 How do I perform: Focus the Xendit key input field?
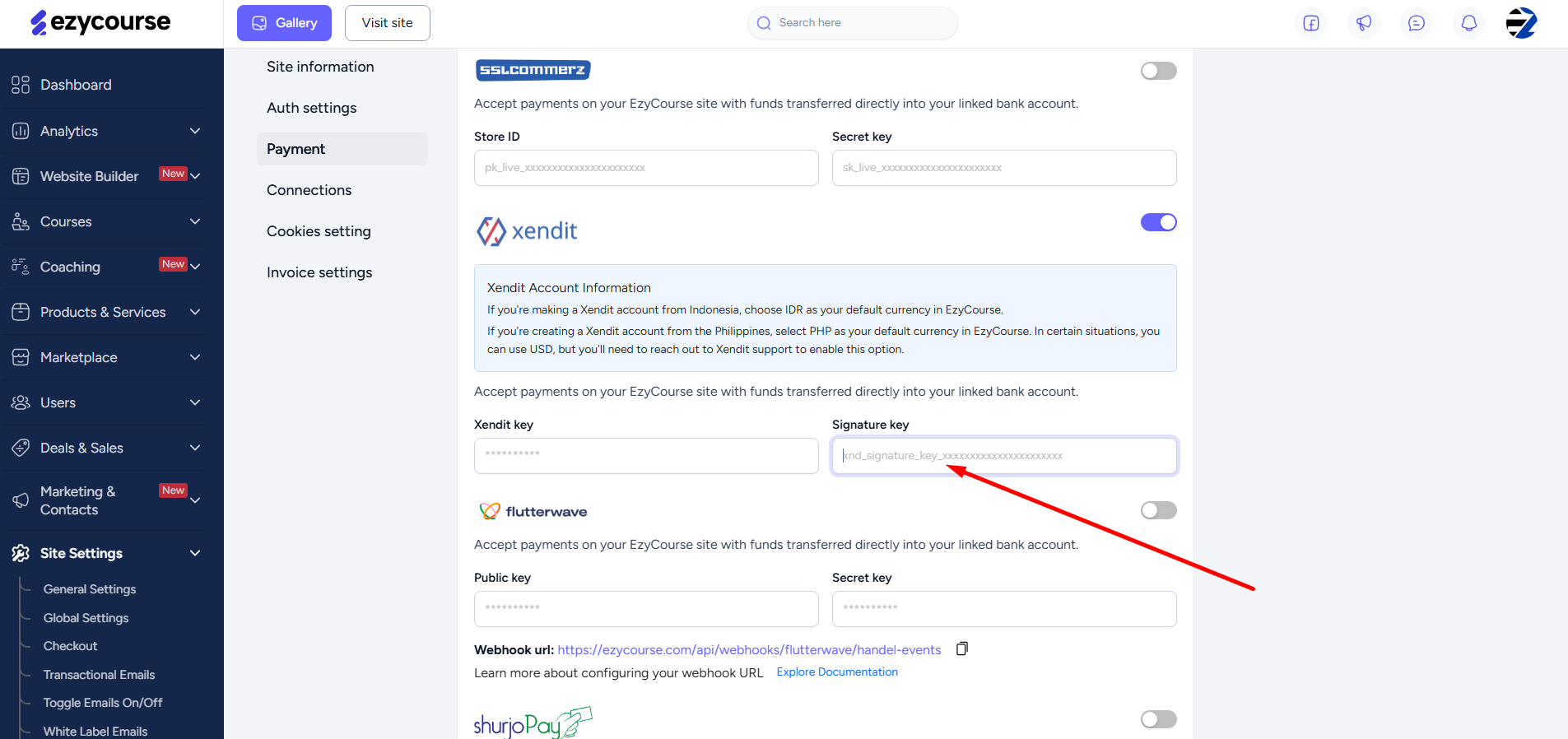[646, 456]
